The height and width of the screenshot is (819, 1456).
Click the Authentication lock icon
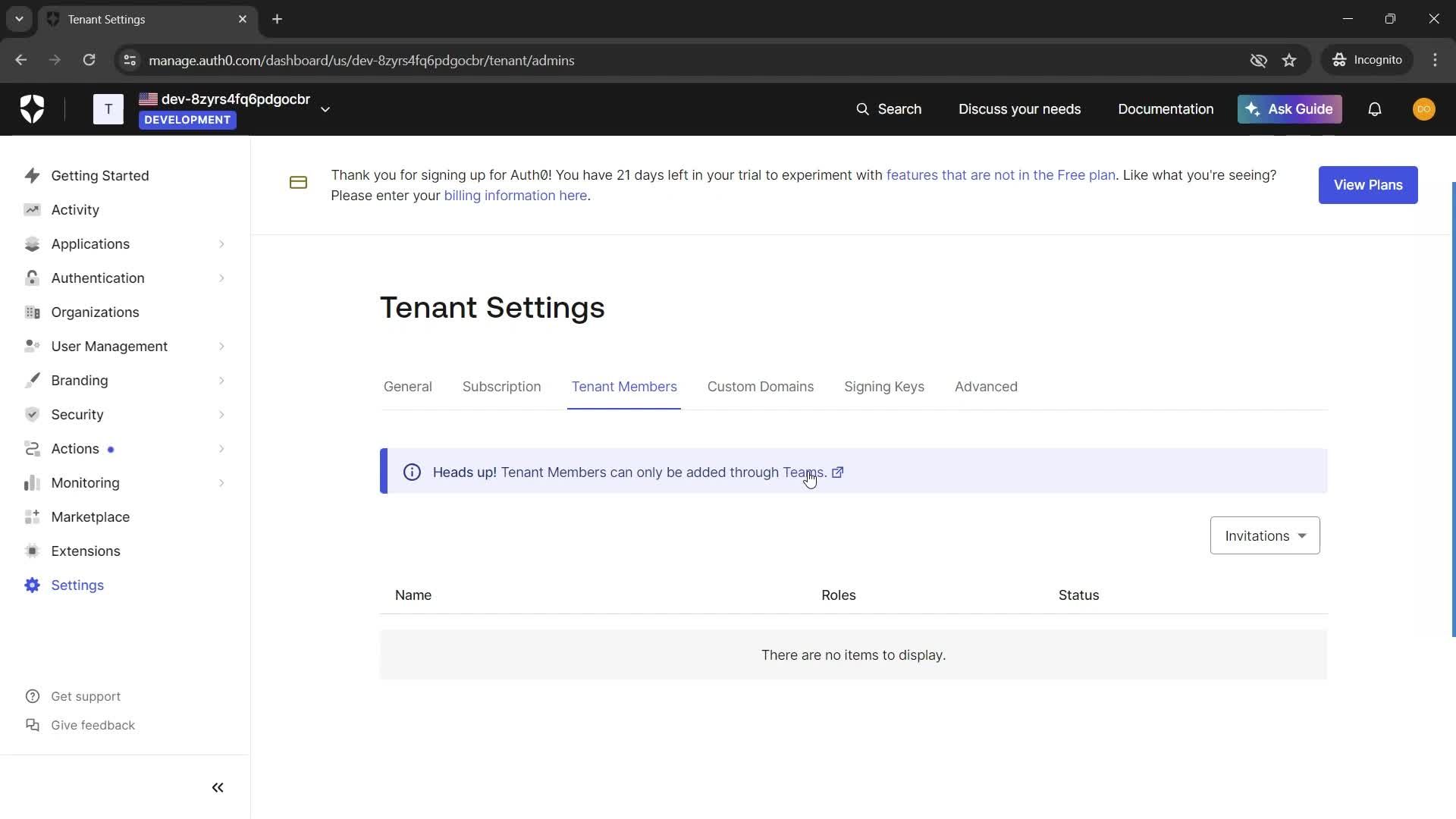[x=32, y=278]
